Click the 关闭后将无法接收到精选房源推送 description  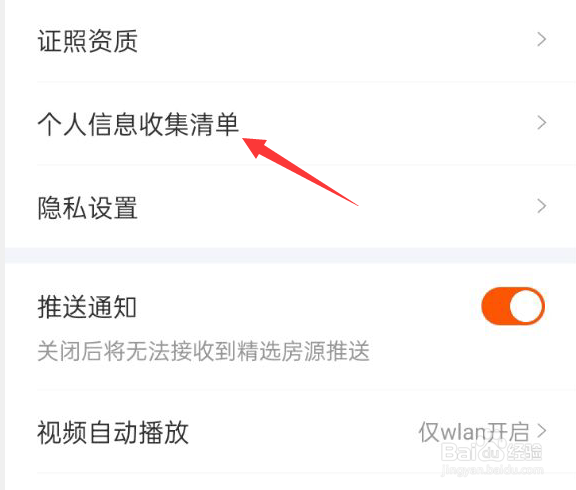pyautogui.click(x=203, y=351)
